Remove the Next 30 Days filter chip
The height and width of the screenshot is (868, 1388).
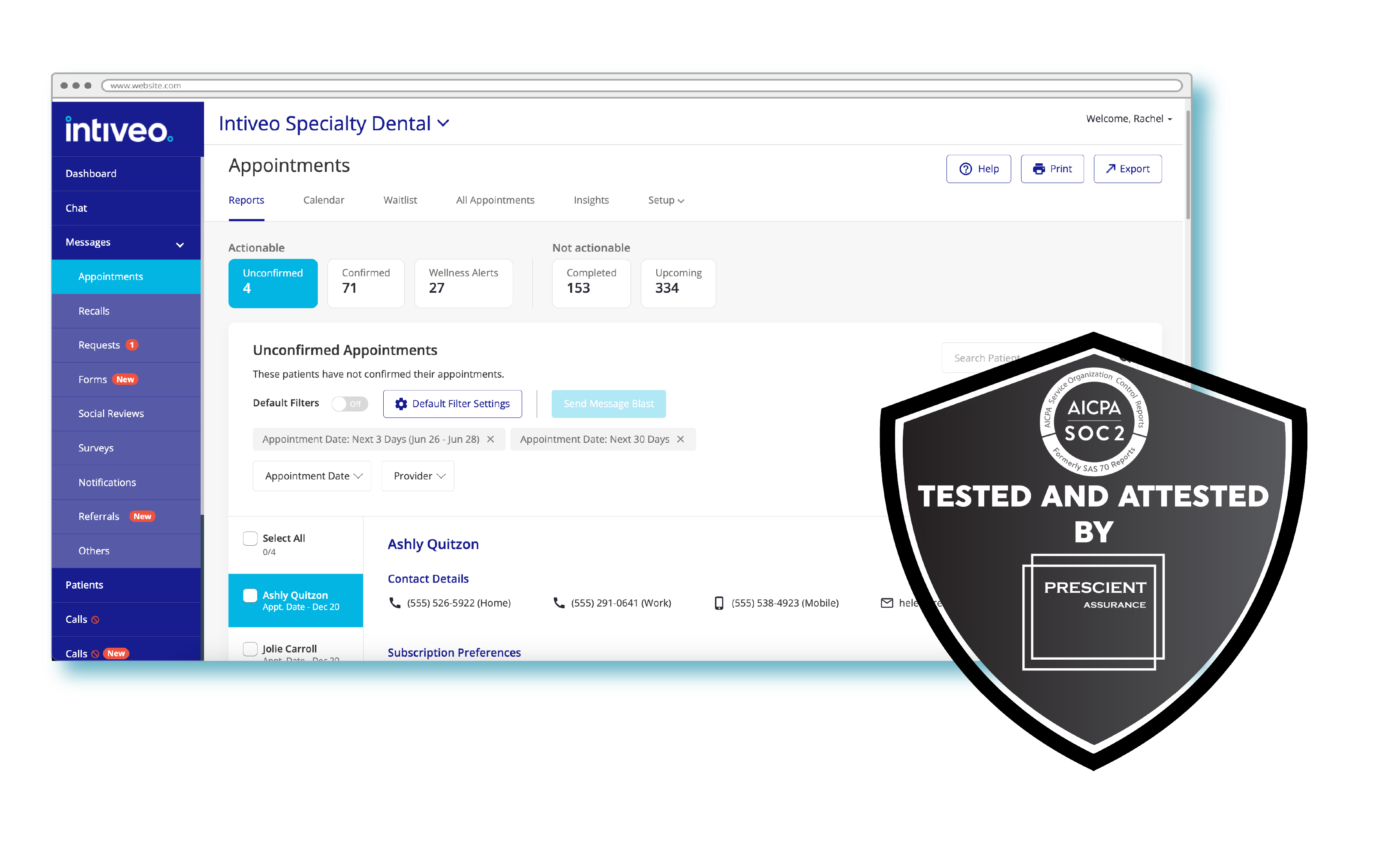pos(680,439)
